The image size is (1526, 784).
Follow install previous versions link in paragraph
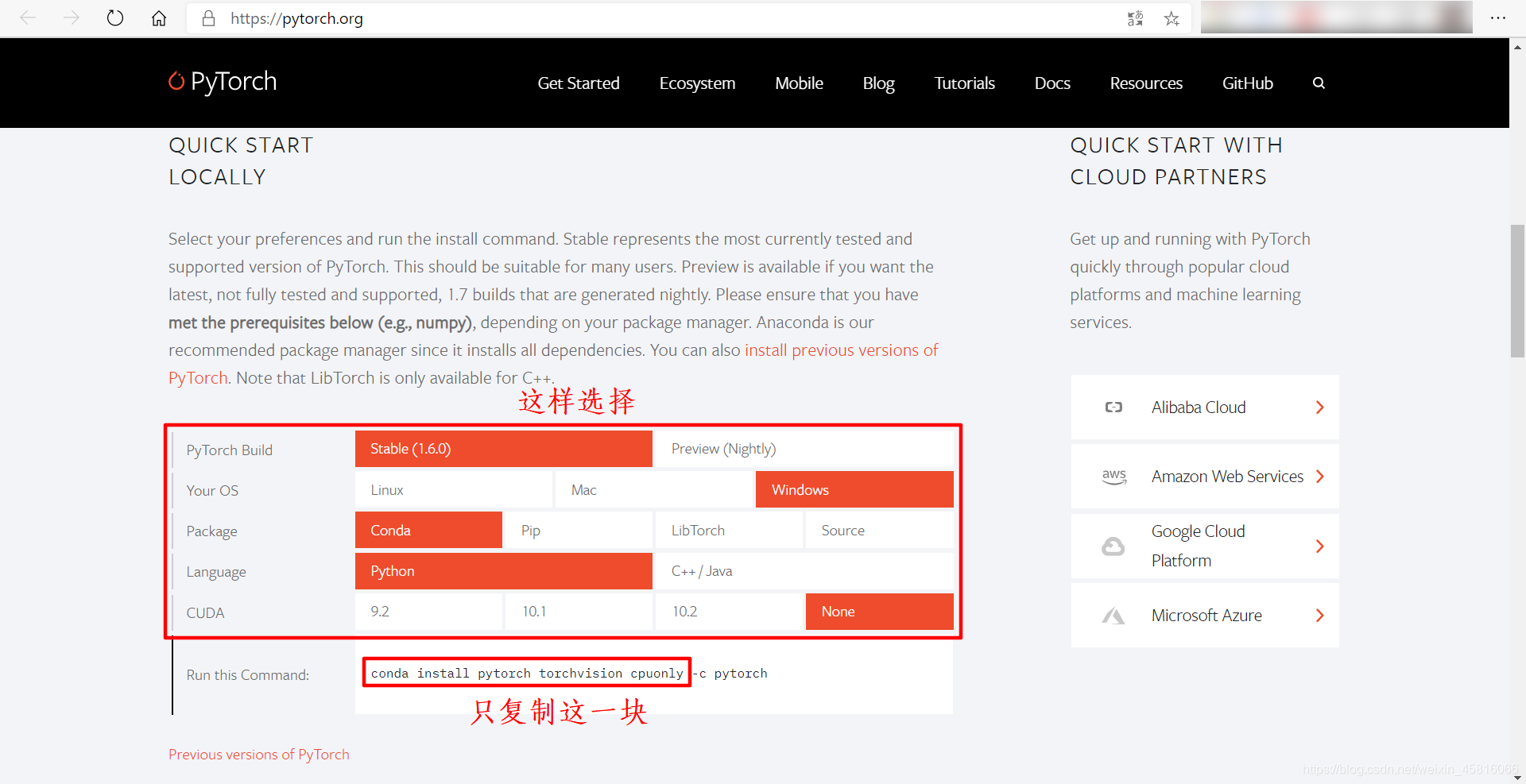tap(842, 350)
